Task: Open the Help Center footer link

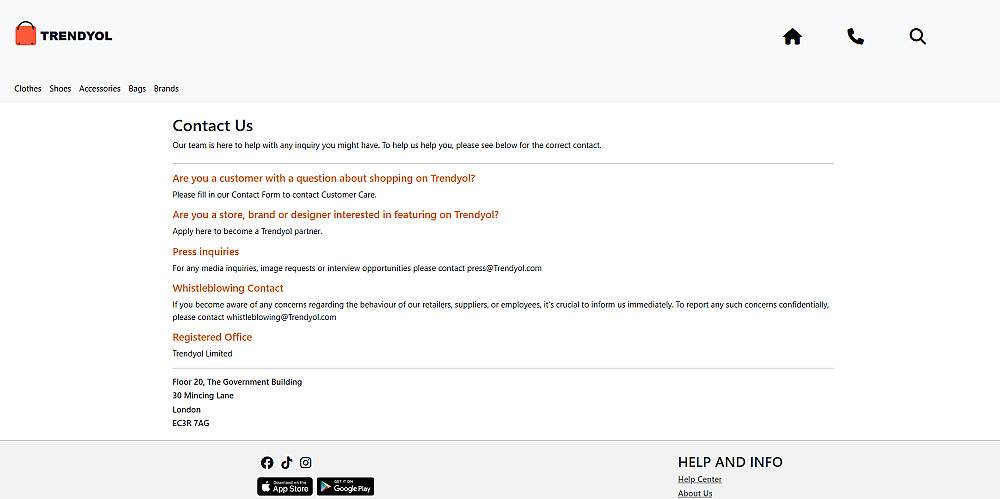Action: [x=700, y=480]
